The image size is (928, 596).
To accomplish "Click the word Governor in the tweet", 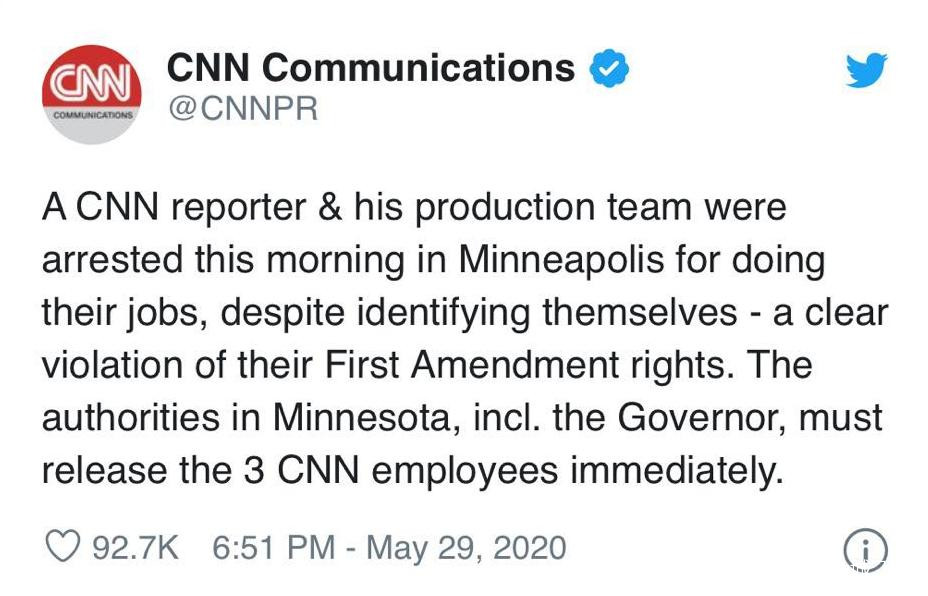I will (x=695, y=416).
